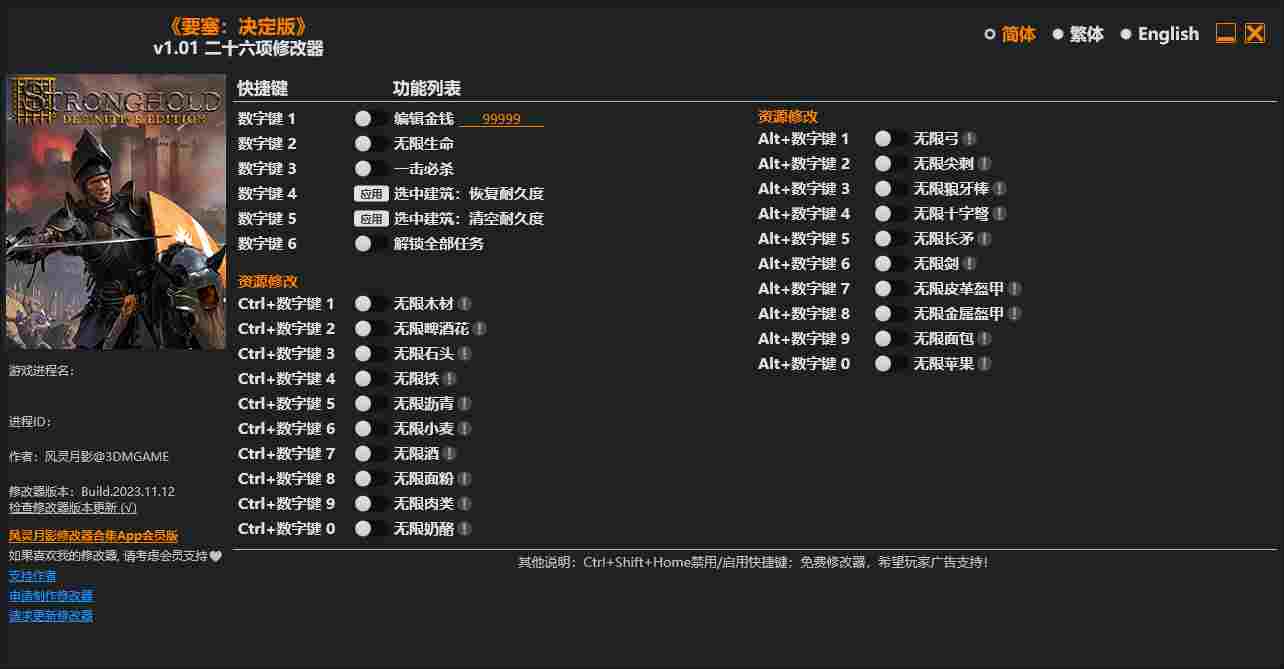
Task: Toggle 解锁全部任务 switch
Action: (371, 243)
